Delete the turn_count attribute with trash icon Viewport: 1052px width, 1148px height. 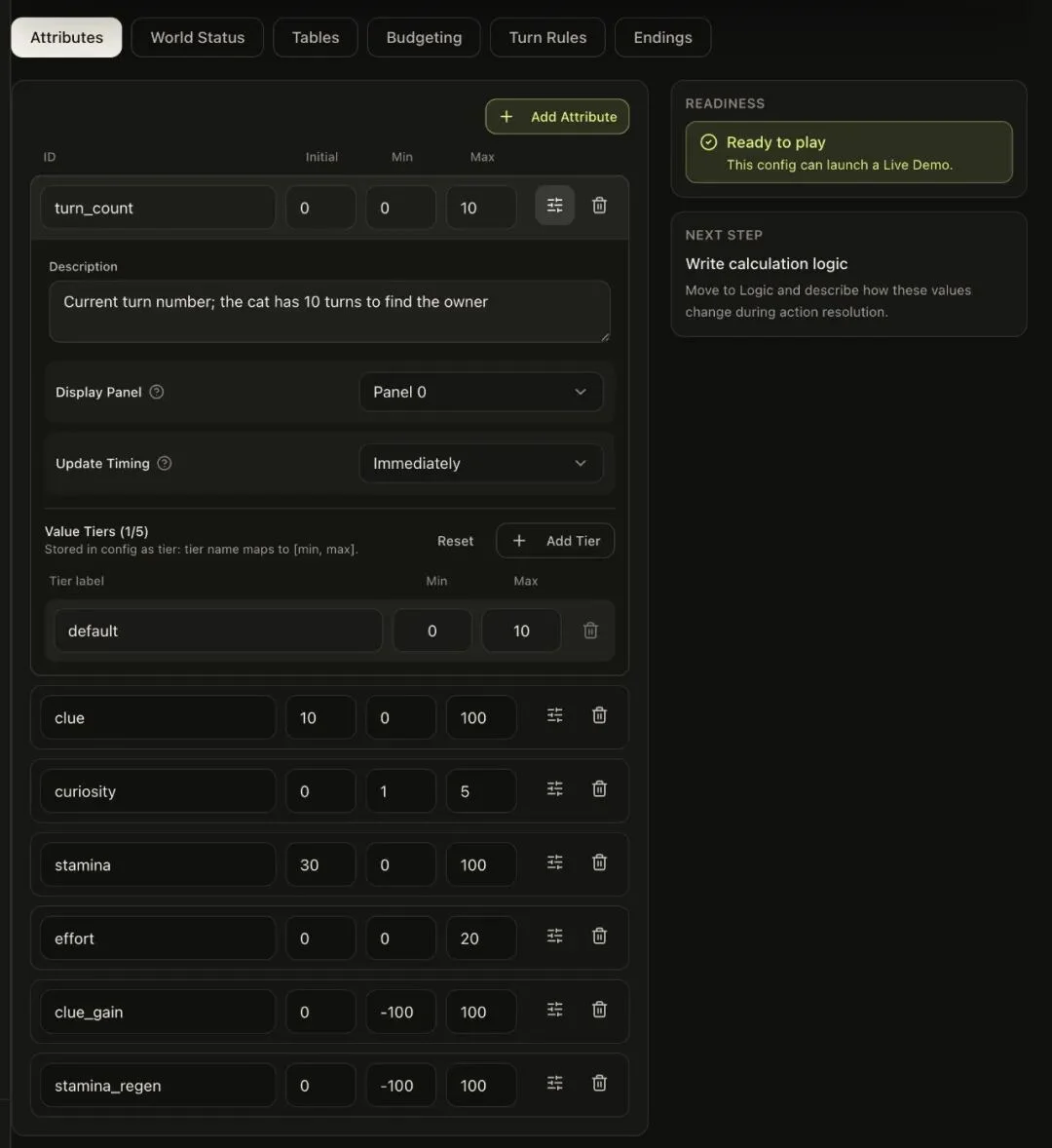pyautogui.click(x=599, y=206)
